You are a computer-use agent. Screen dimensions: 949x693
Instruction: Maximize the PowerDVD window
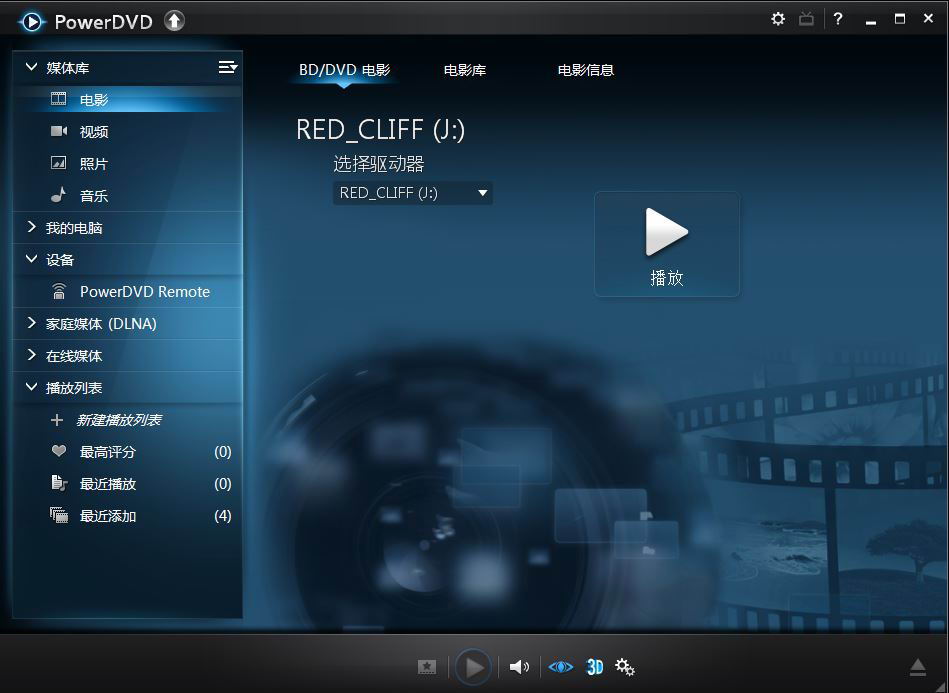[900, 19]
